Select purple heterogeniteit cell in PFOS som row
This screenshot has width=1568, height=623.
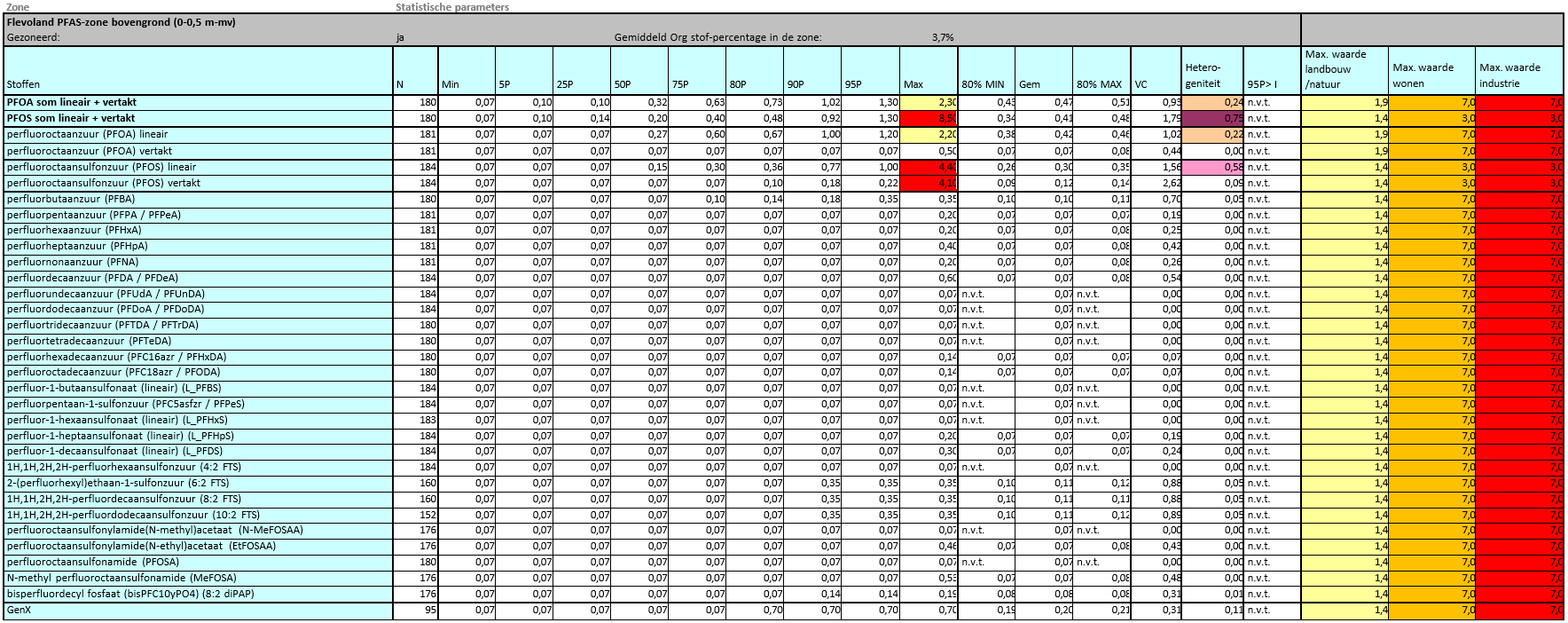point(1211,118)
